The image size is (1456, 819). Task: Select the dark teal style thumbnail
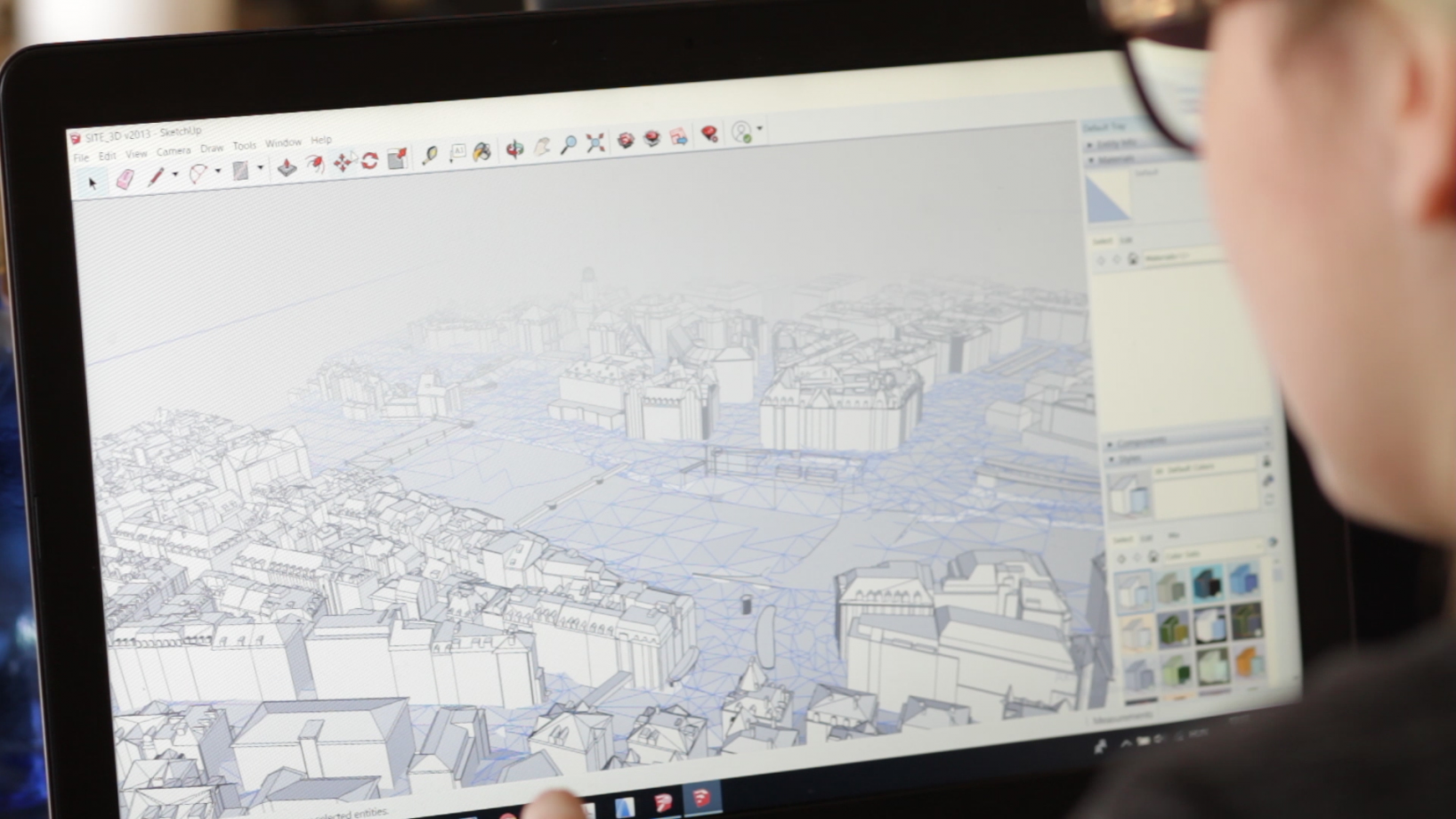coord(1207,584)
